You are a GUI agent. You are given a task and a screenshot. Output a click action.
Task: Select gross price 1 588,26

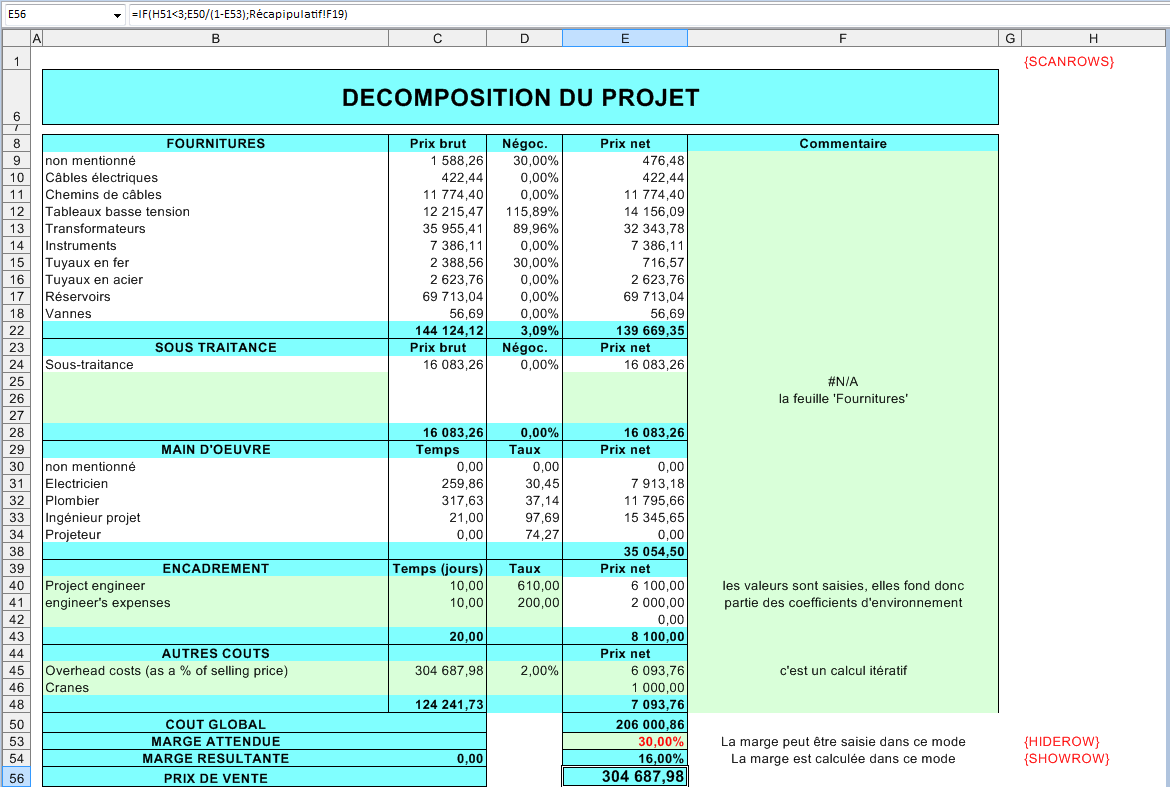coord(437,160)
